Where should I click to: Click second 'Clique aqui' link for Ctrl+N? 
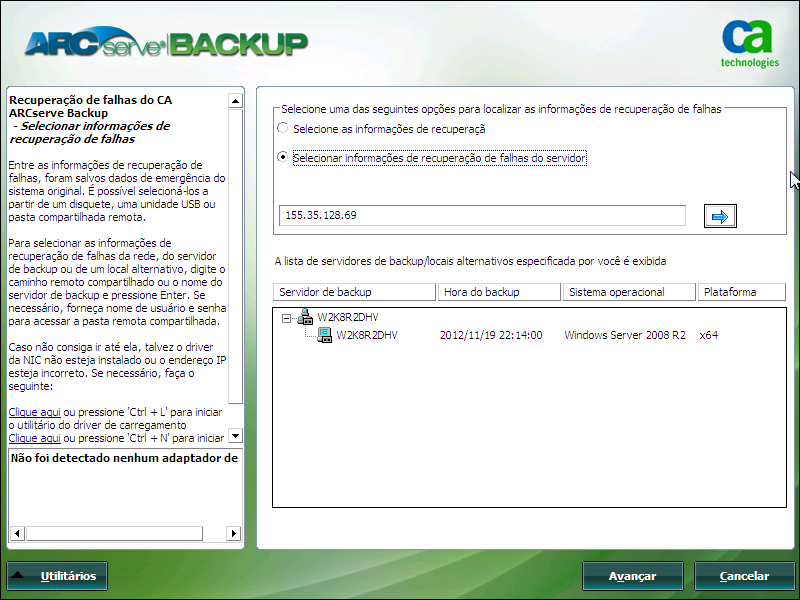[x=35, y=438]
